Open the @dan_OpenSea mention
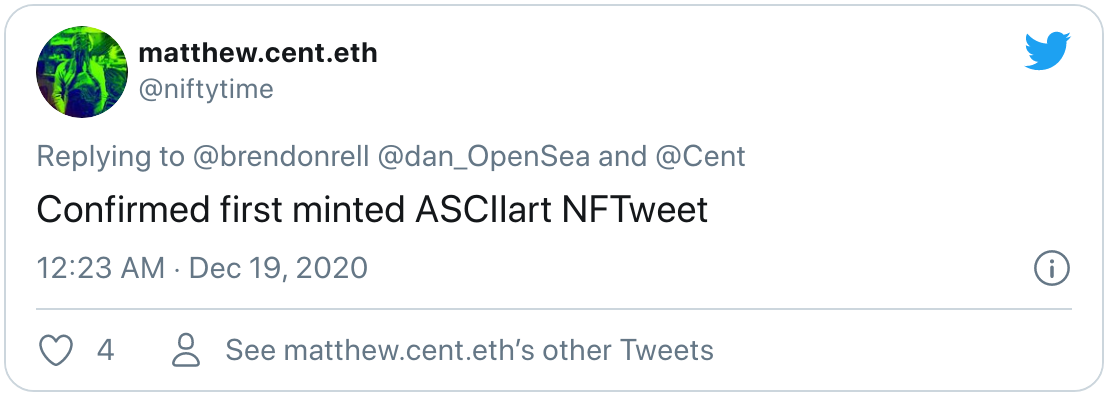The height and width of the screenshot is (396, 1108). pyautogui.click(x=484, y=156)
